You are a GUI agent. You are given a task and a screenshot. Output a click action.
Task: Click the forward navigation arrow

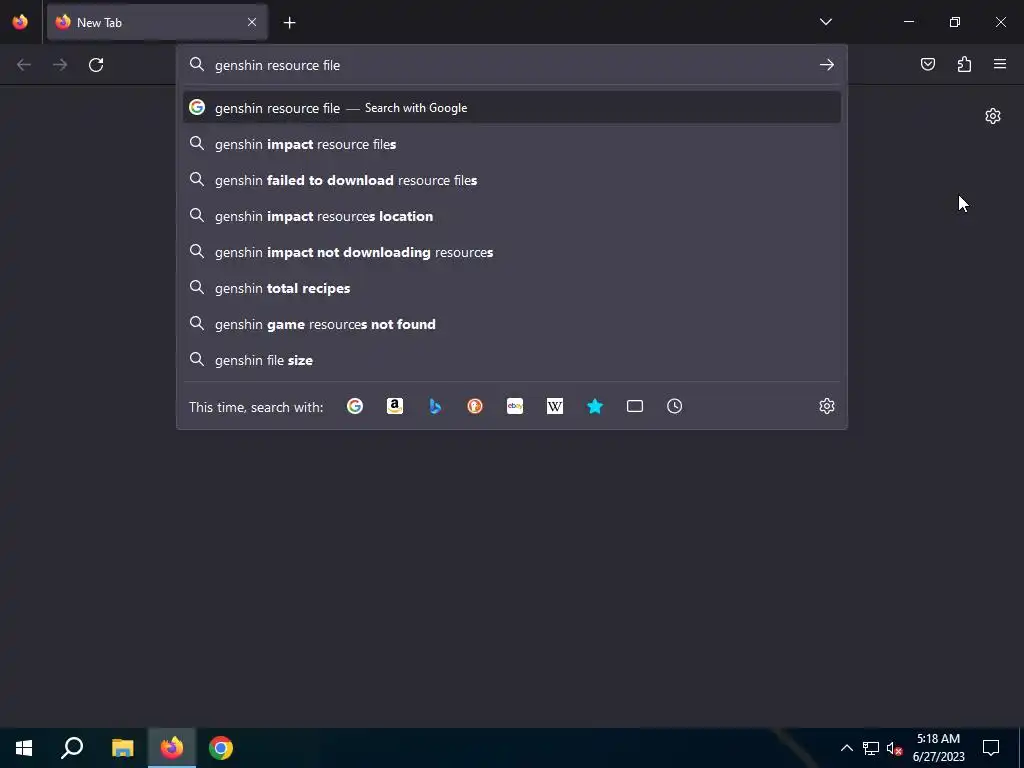point(60,65)
